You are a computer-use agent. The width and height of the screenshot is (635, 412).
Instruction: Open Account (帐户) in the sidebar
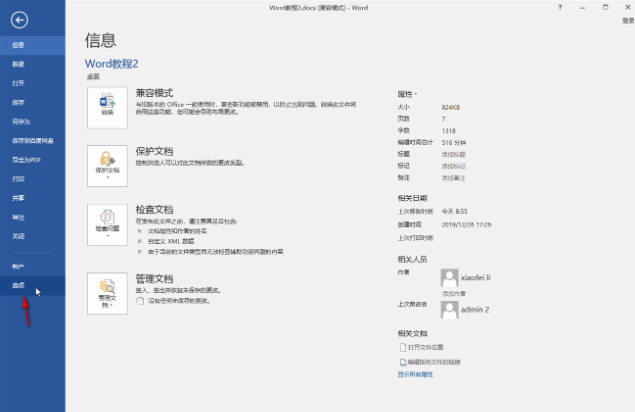pos(32,266)
